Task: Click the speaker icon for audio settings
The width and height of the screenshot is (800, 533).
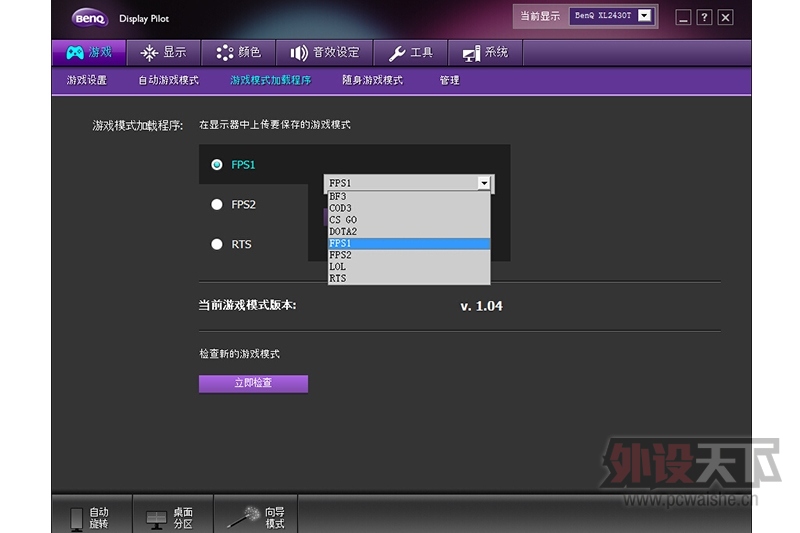Action: [x=298, y=53]
